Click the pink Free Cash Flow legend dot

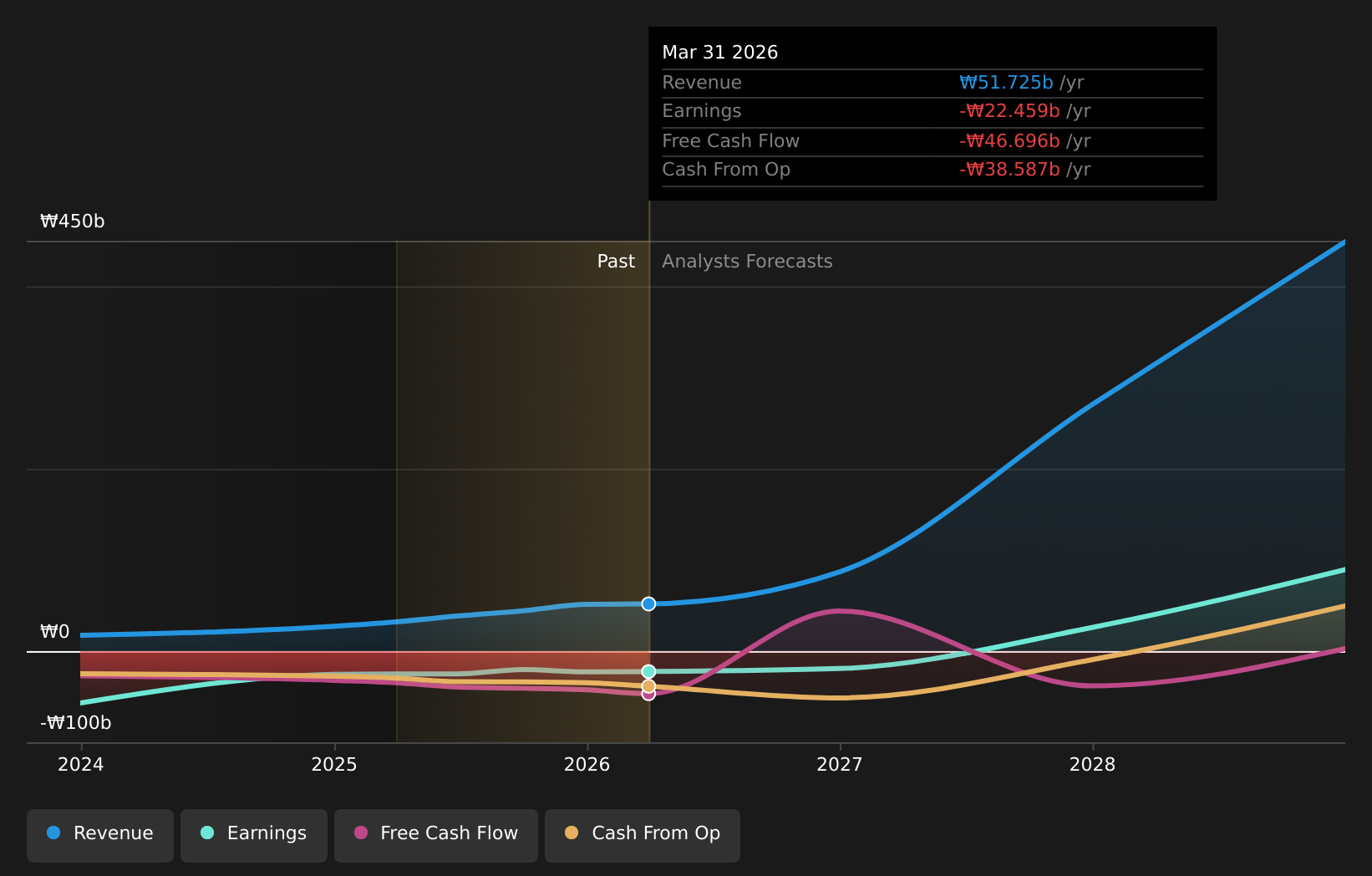pos(361,833)
